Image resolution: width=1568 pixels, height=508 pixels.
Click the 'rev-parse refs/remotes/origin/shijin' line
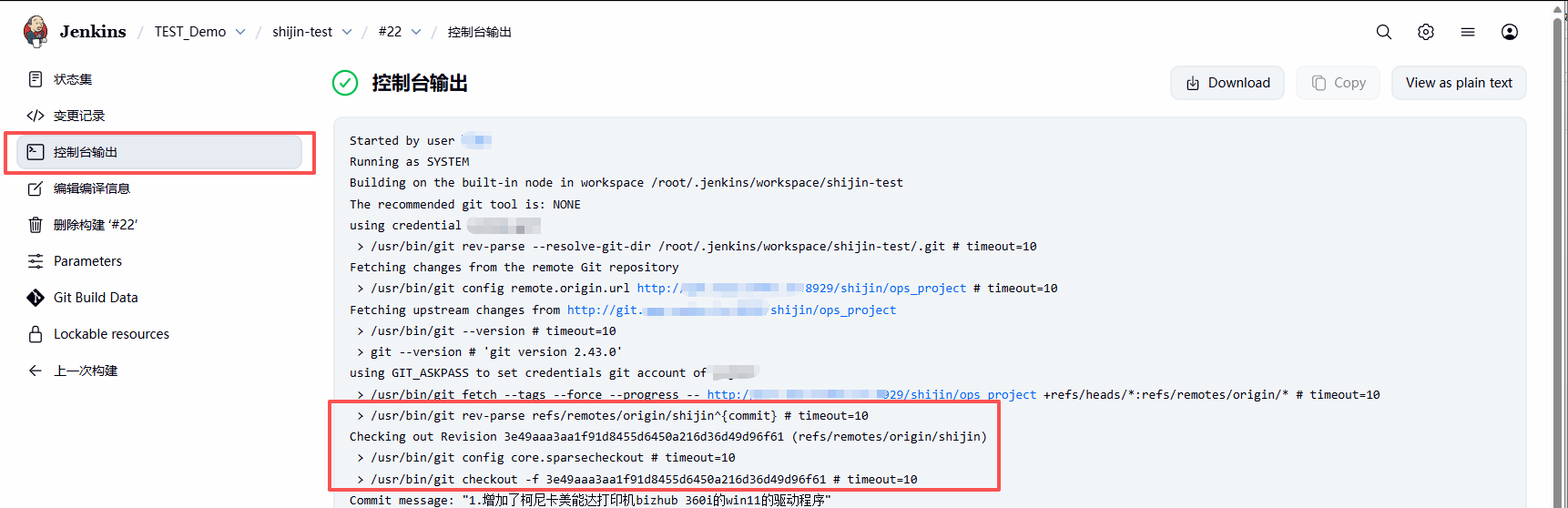click(x=613, y=416)
